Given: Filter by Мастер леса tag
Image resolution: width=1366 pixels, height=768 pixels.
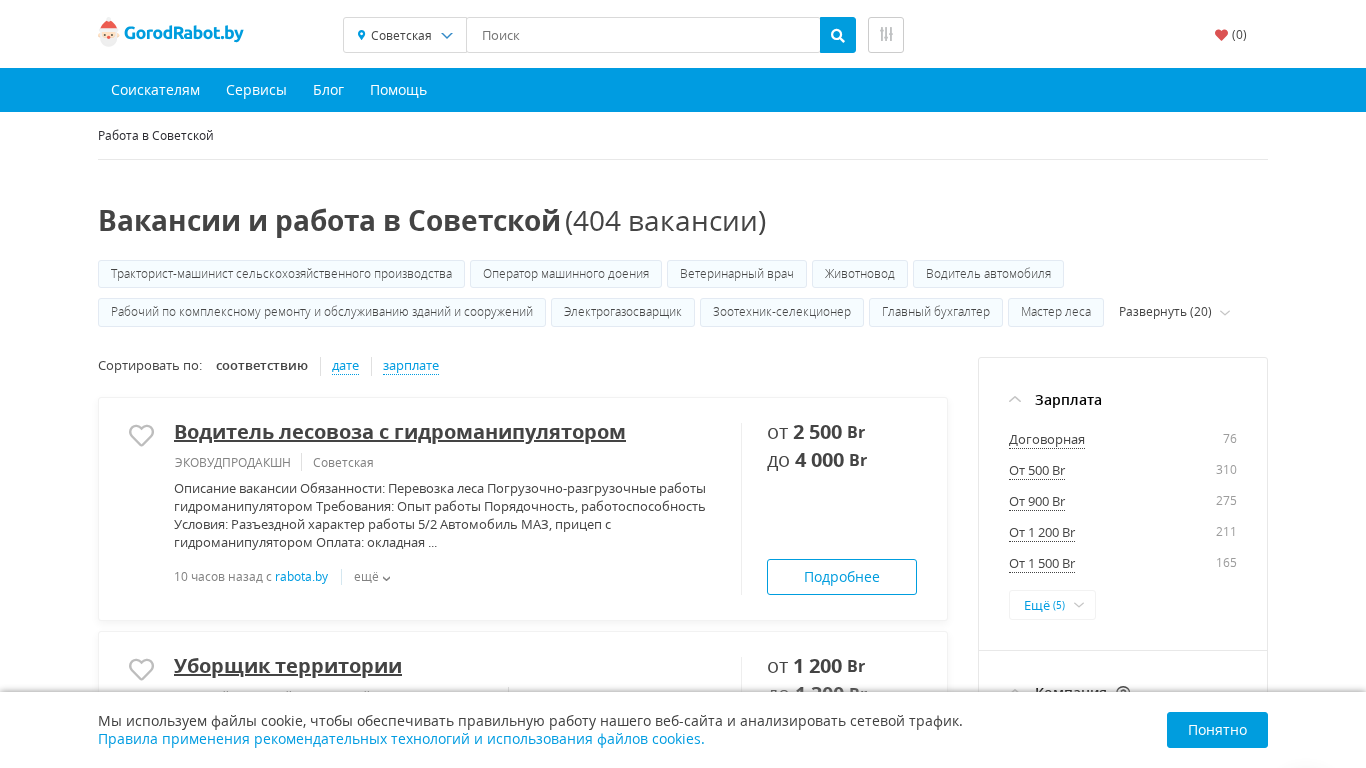Looking at the screenshot, I should click(1056, 312).
